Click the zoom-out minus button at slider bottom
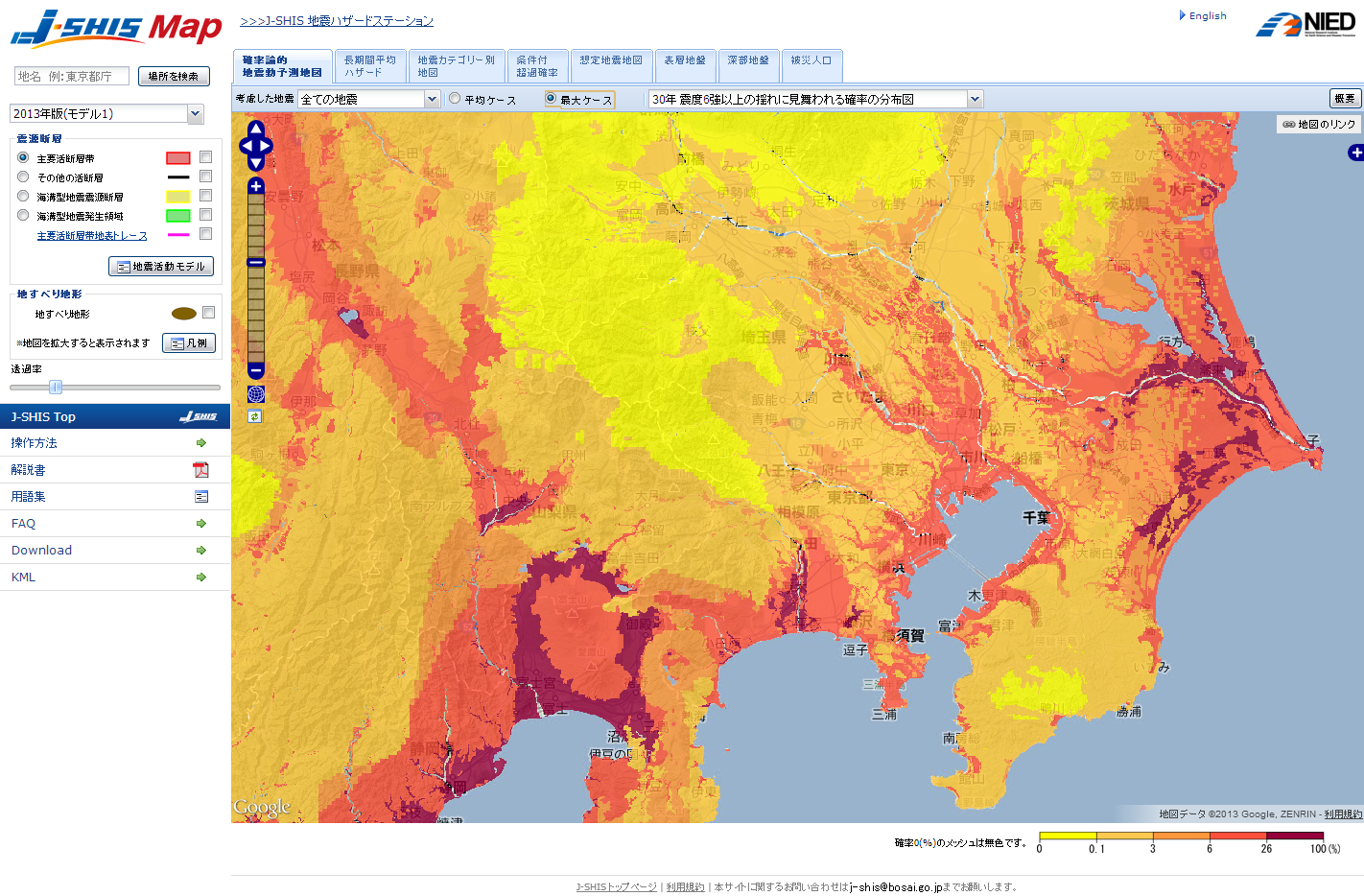The image size is (1364, 896). coord(256,370)
